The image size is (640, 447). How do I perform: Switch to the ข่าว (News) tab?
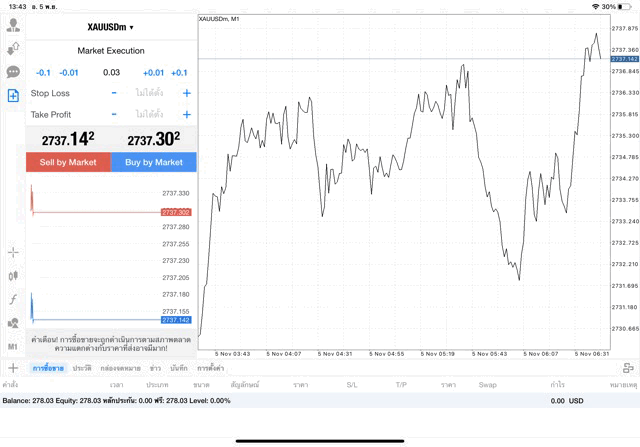pyautogui.click(x=156, y=368)
